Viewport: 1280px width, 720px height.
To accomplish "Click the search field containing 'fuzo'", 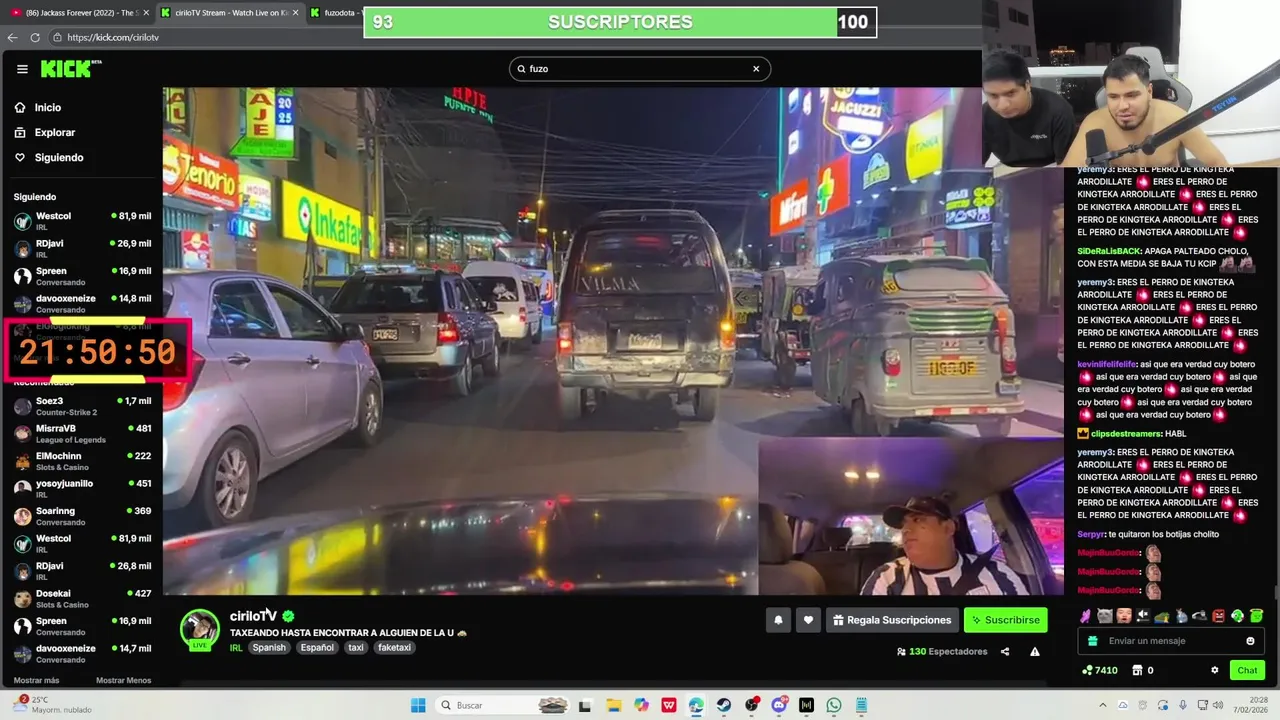I will [639, 69].
